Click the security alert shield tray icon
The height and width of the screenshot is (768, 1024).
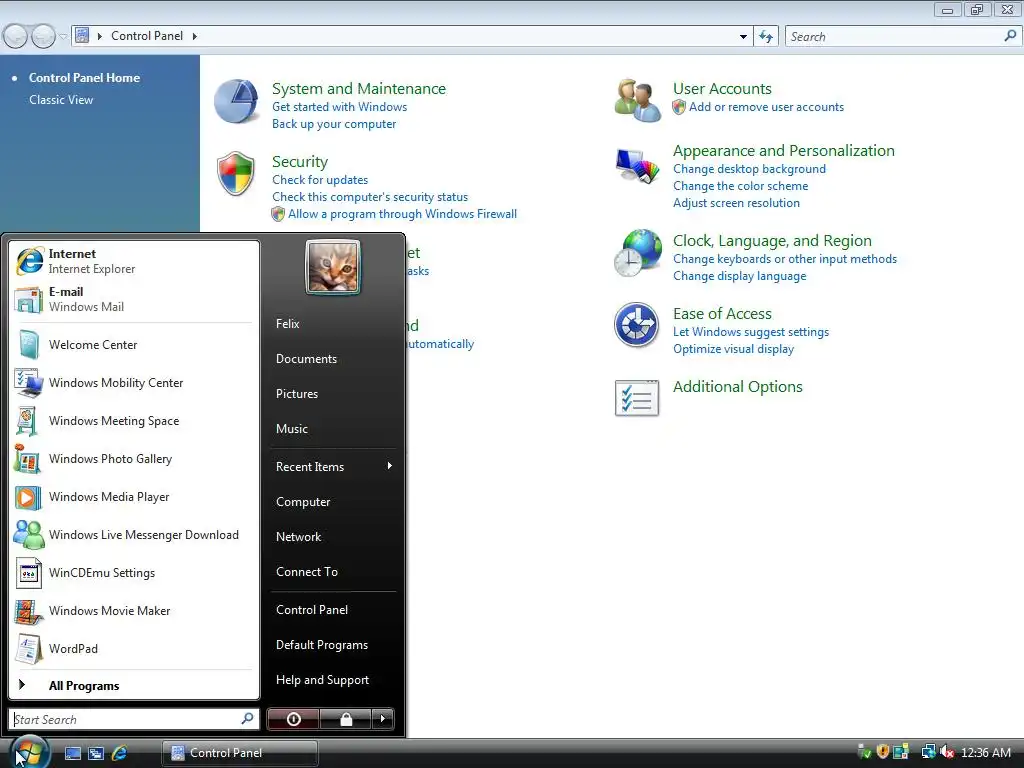882,752
